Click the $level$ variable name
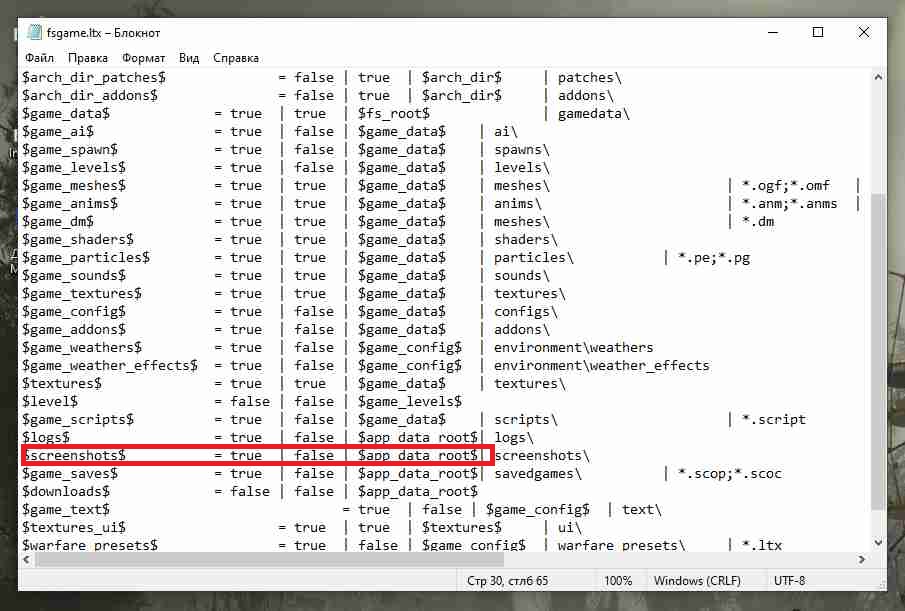This screenshot has height=611, width=905. [x=50, y=401]
